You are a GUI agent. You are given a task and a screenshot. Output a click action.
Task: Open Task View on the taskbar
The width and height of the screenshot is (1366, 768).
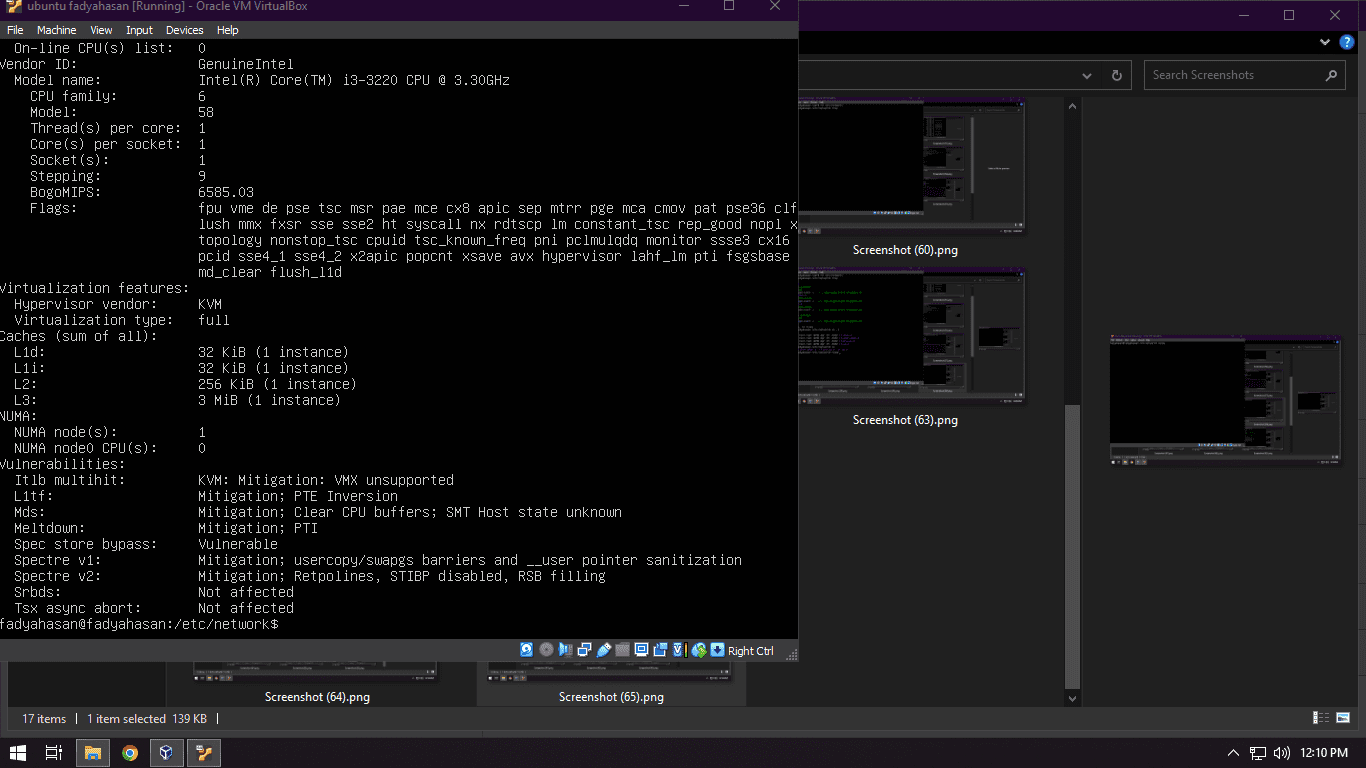tap(54, 753)
